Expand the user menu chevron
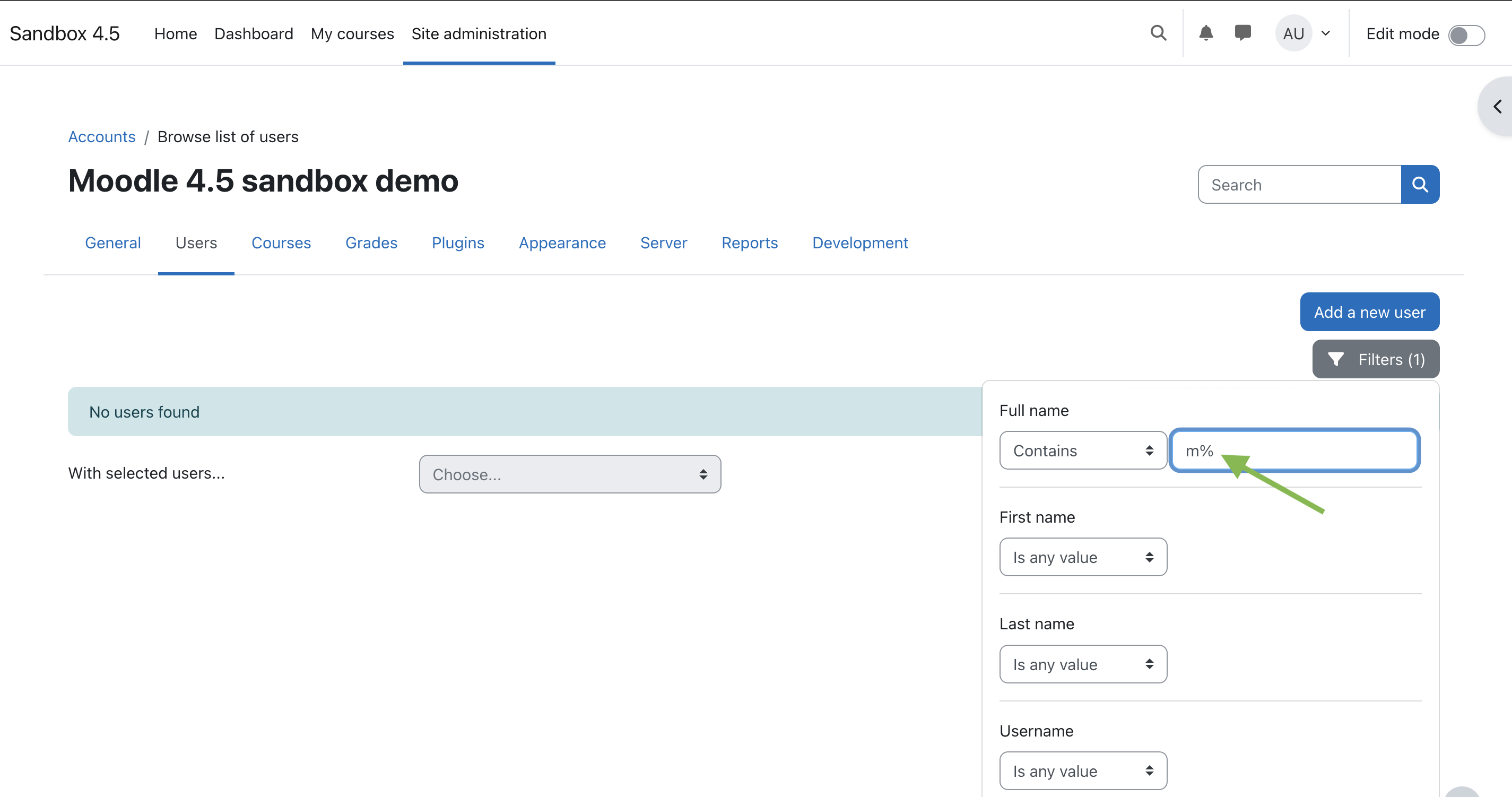 click(1325, 33)
